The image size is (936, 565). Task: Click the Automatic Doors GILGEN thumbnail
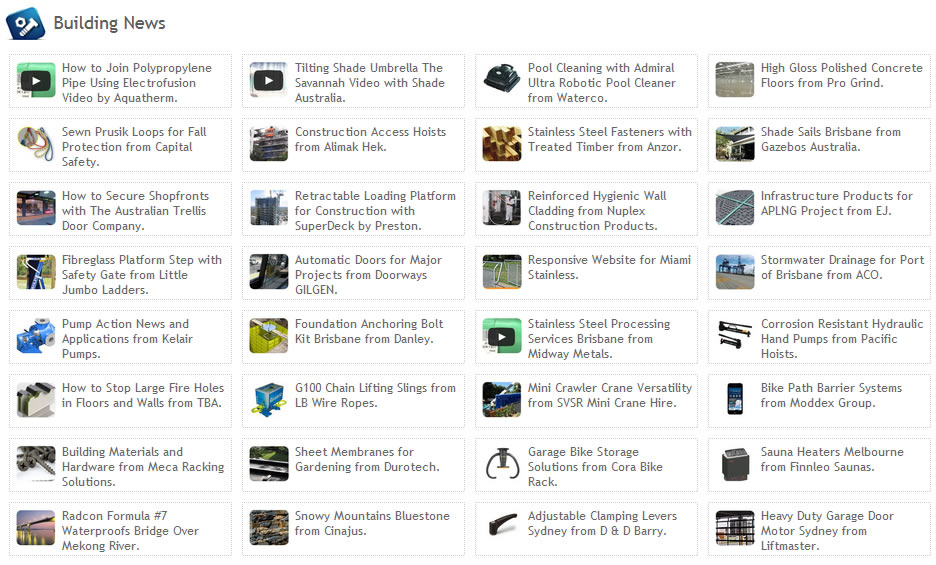[x=269, y=272]
